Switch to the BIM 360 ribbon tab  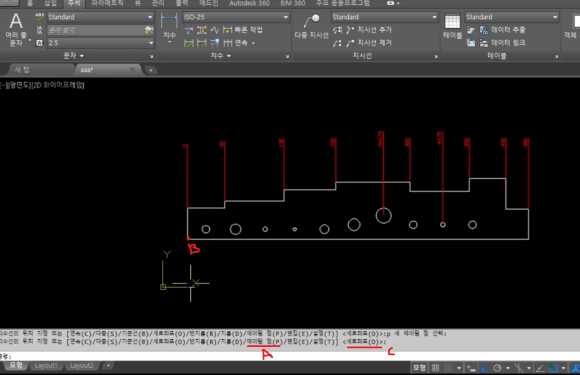click(x=293, y=3)
